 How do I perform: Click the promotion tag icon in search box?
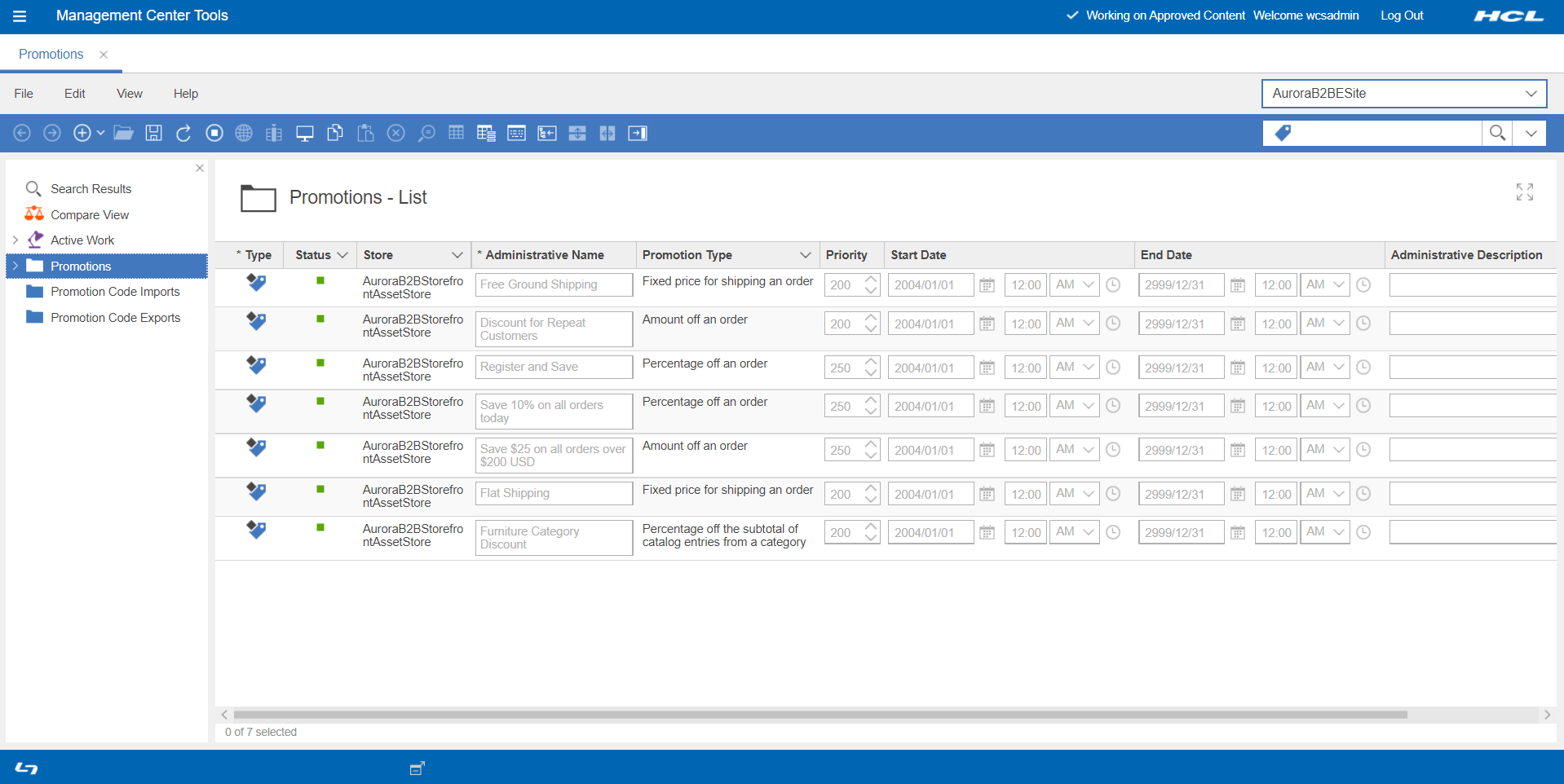tap(1283, 133)
